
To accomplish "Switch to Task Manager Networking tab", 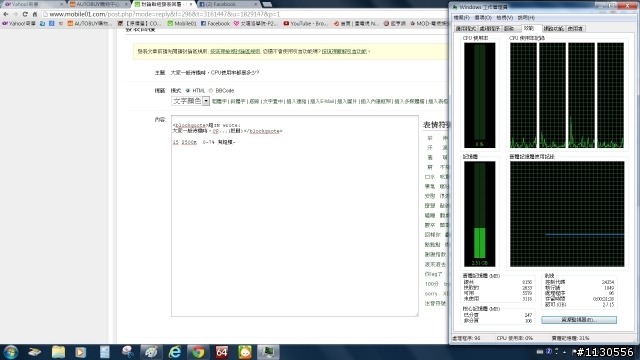I will click(x=553, y=29).
